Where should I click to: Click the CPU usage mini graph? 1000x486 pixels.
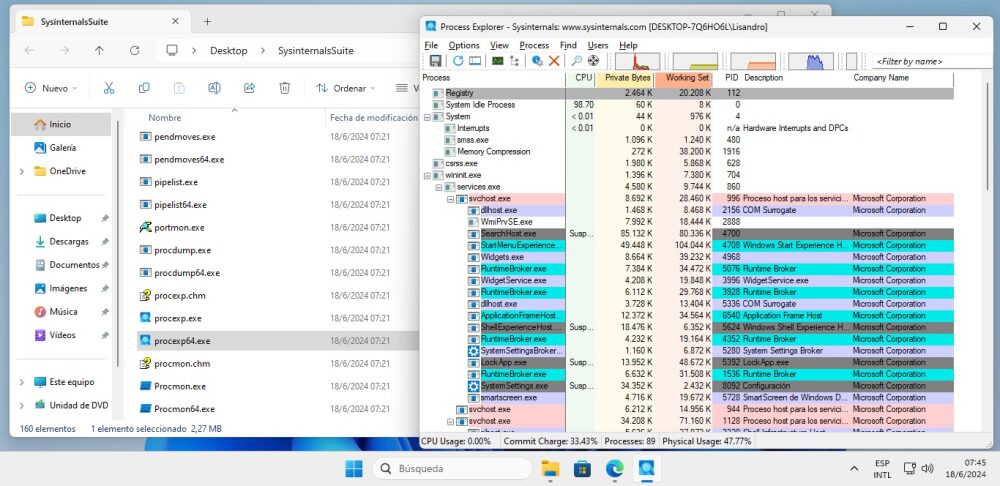tap(637, 61)
